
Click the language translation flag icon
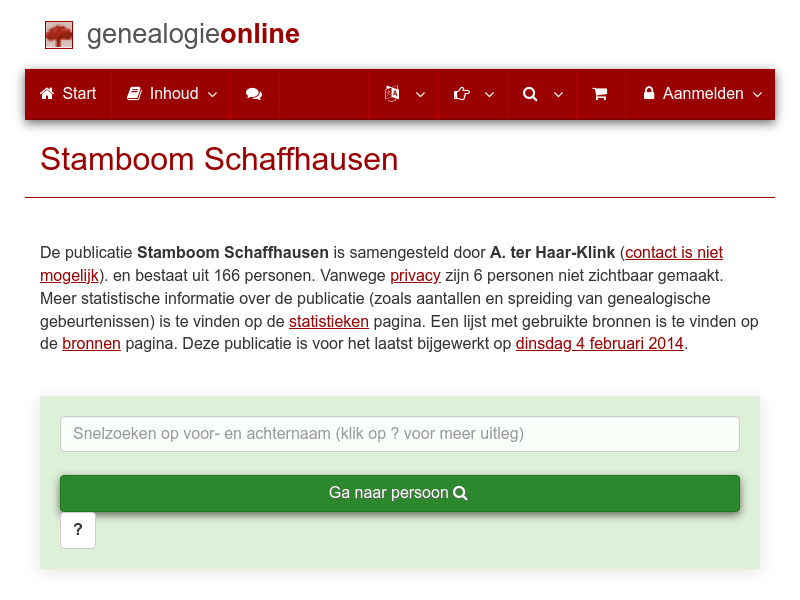(391, 94)
